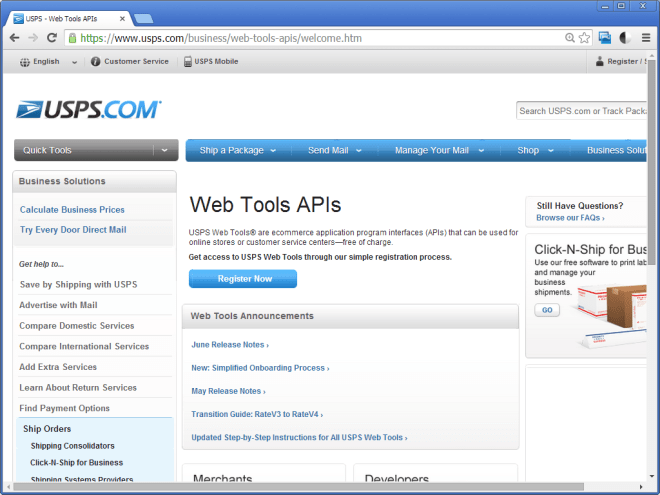Open Calculate Business Prices link
Viewport: 660px width, 495px height.
(72, 209)
